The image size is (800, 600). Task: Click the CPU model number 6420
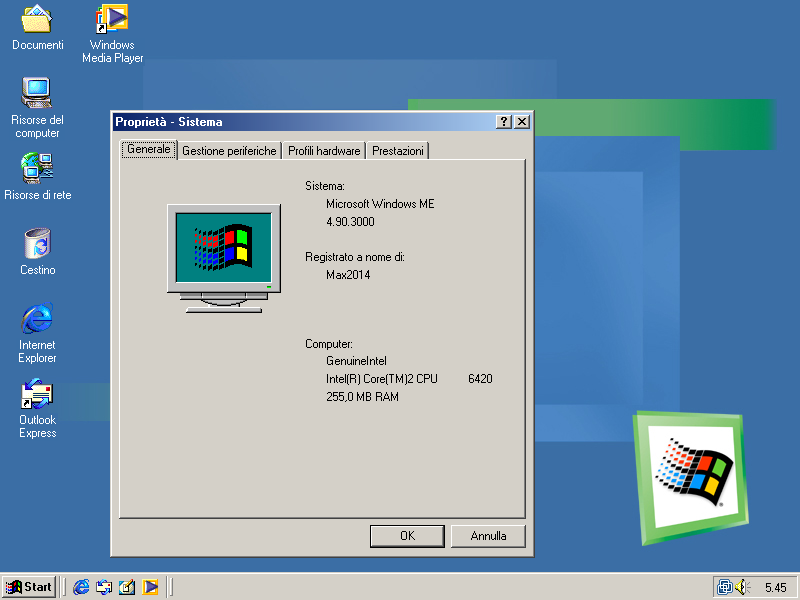coord(480,379)
